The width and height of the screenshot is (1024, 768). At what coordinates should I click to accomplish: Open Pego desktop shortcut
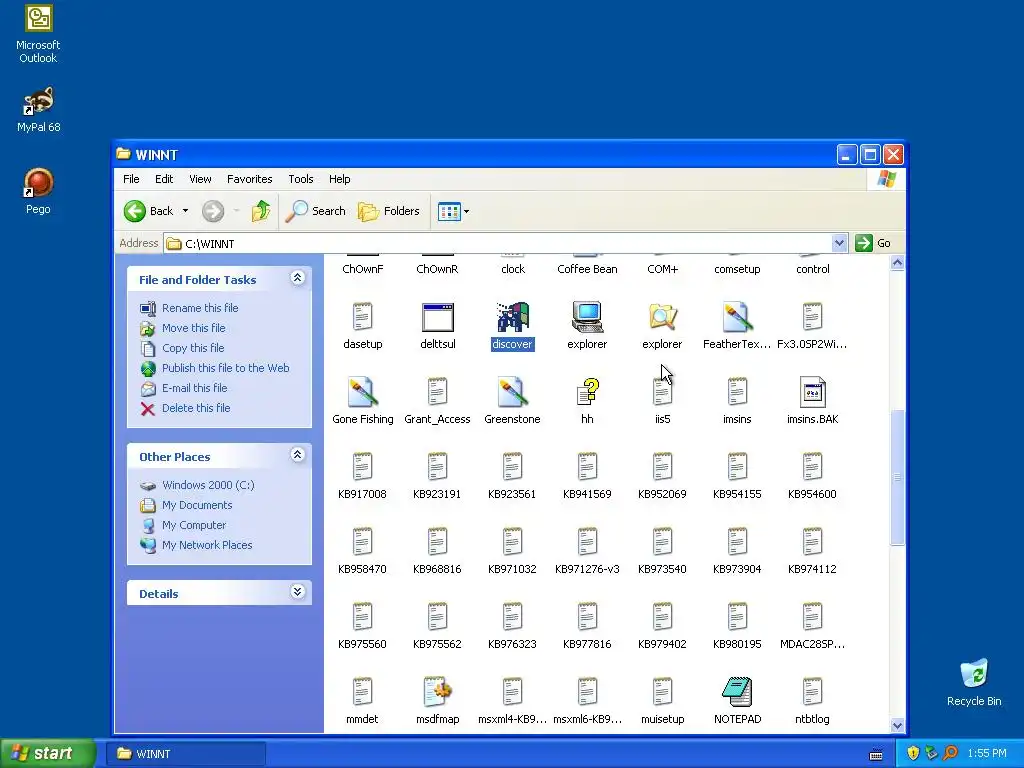[x=38, y=191]
